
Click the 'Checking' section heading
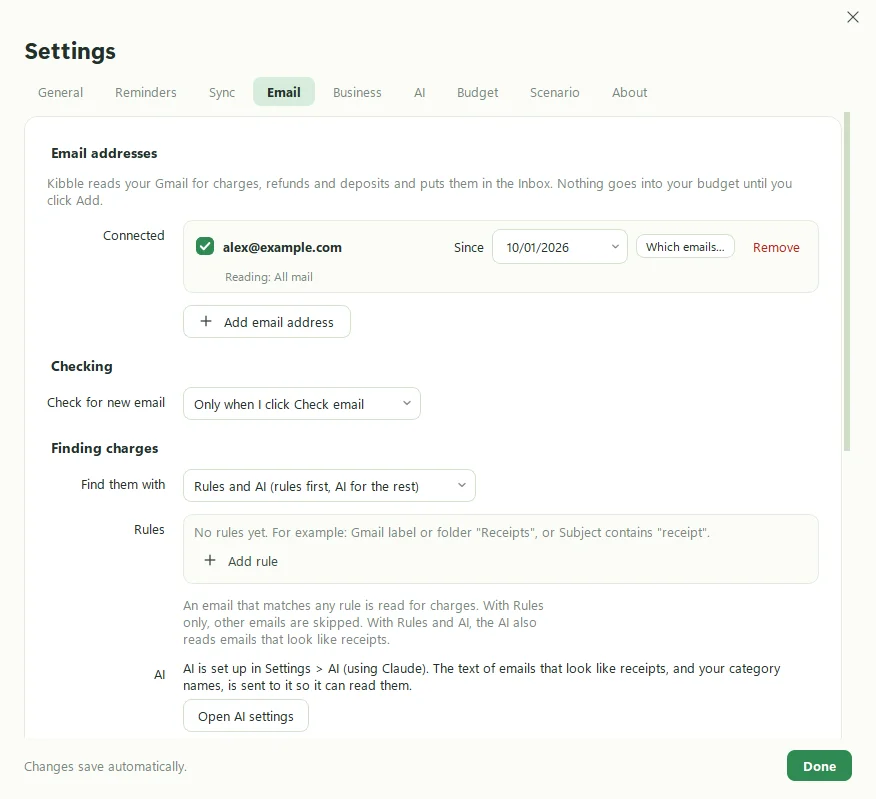(x=82, y=367)
